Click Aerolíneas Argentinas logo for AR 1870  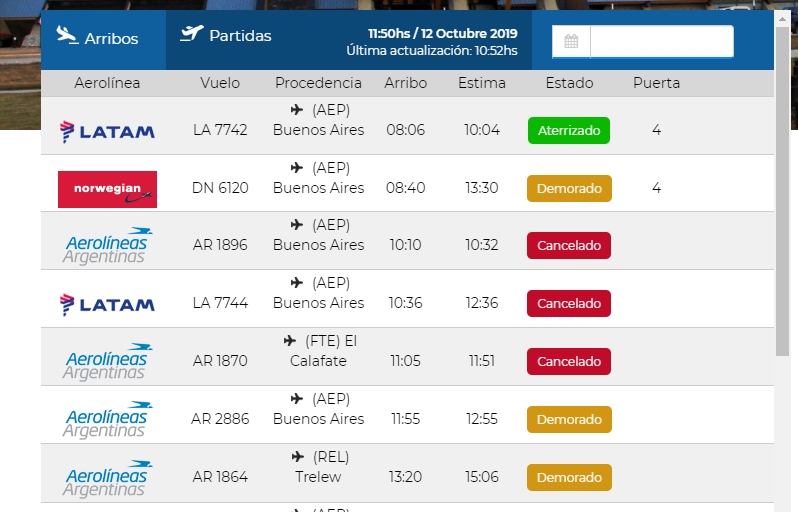(x=107, y=361)
